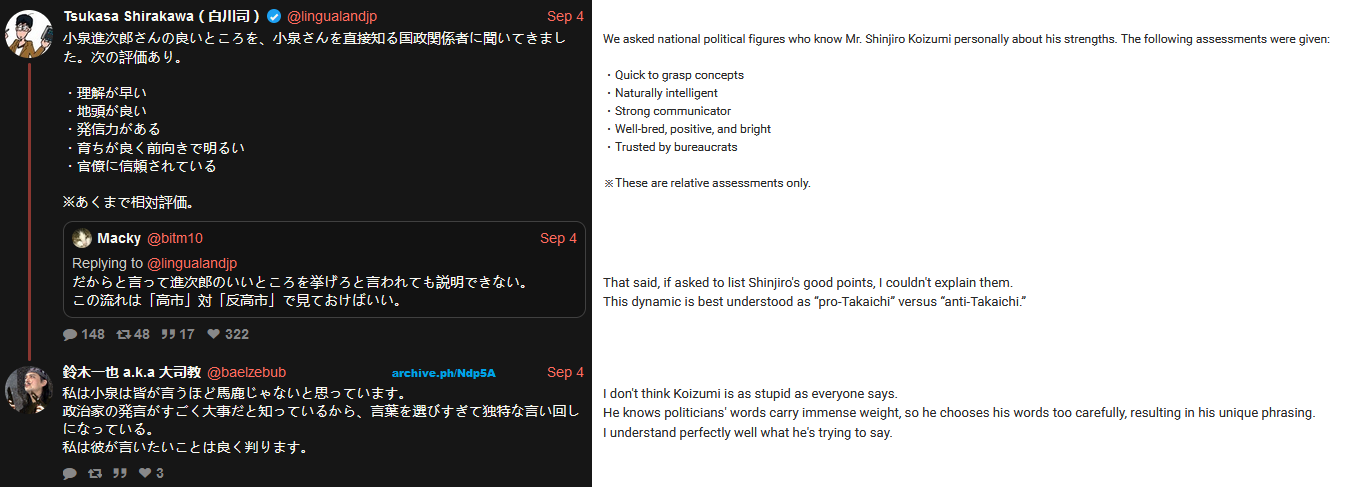Follow the @lingualandjp link after "Replying to"
Image resolution: width=1352 pixels, height=487 pixels.
pyautogui.click(x=192, y=263)
